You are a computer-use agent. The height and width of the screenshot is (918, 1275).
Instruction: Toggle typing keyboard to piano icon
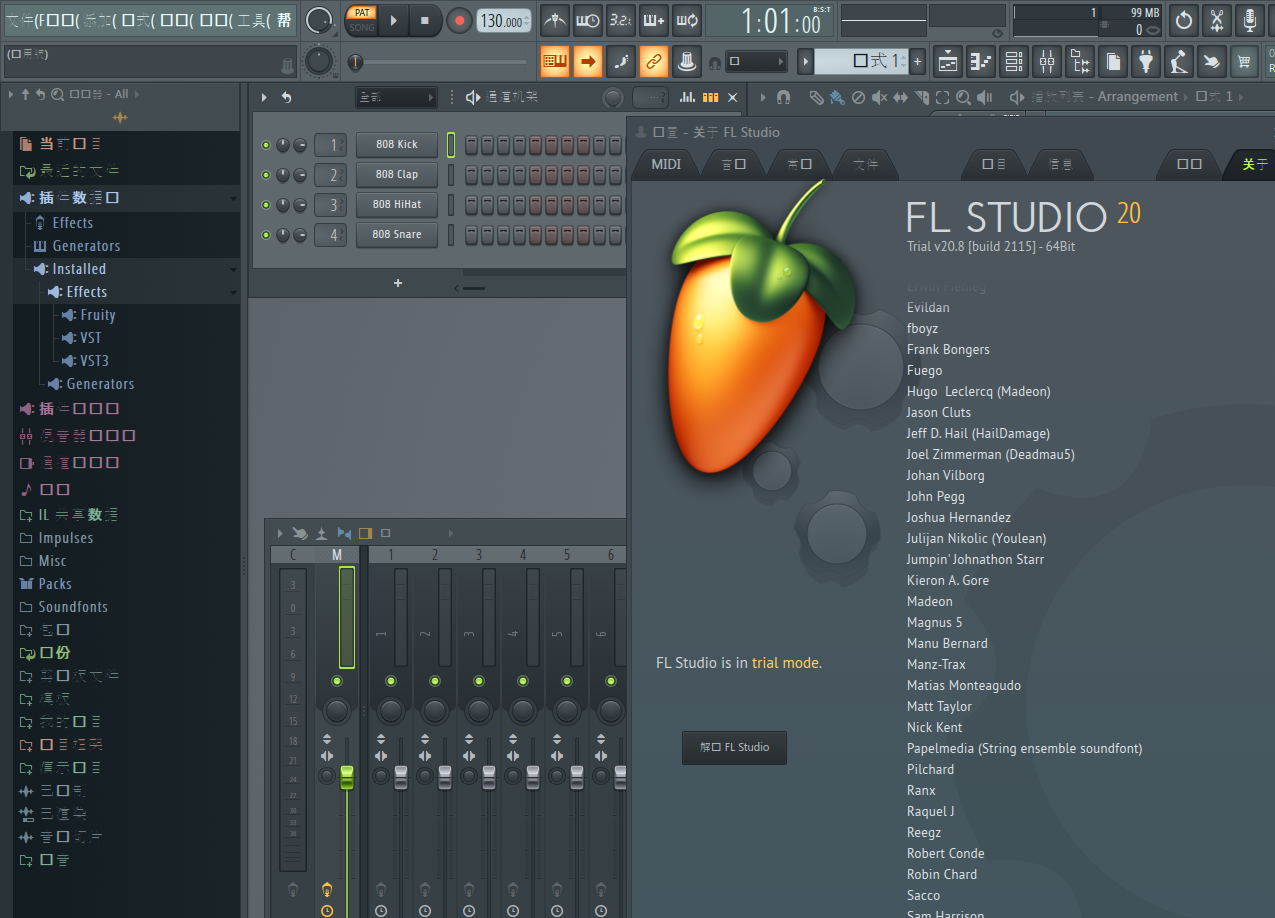555,61
